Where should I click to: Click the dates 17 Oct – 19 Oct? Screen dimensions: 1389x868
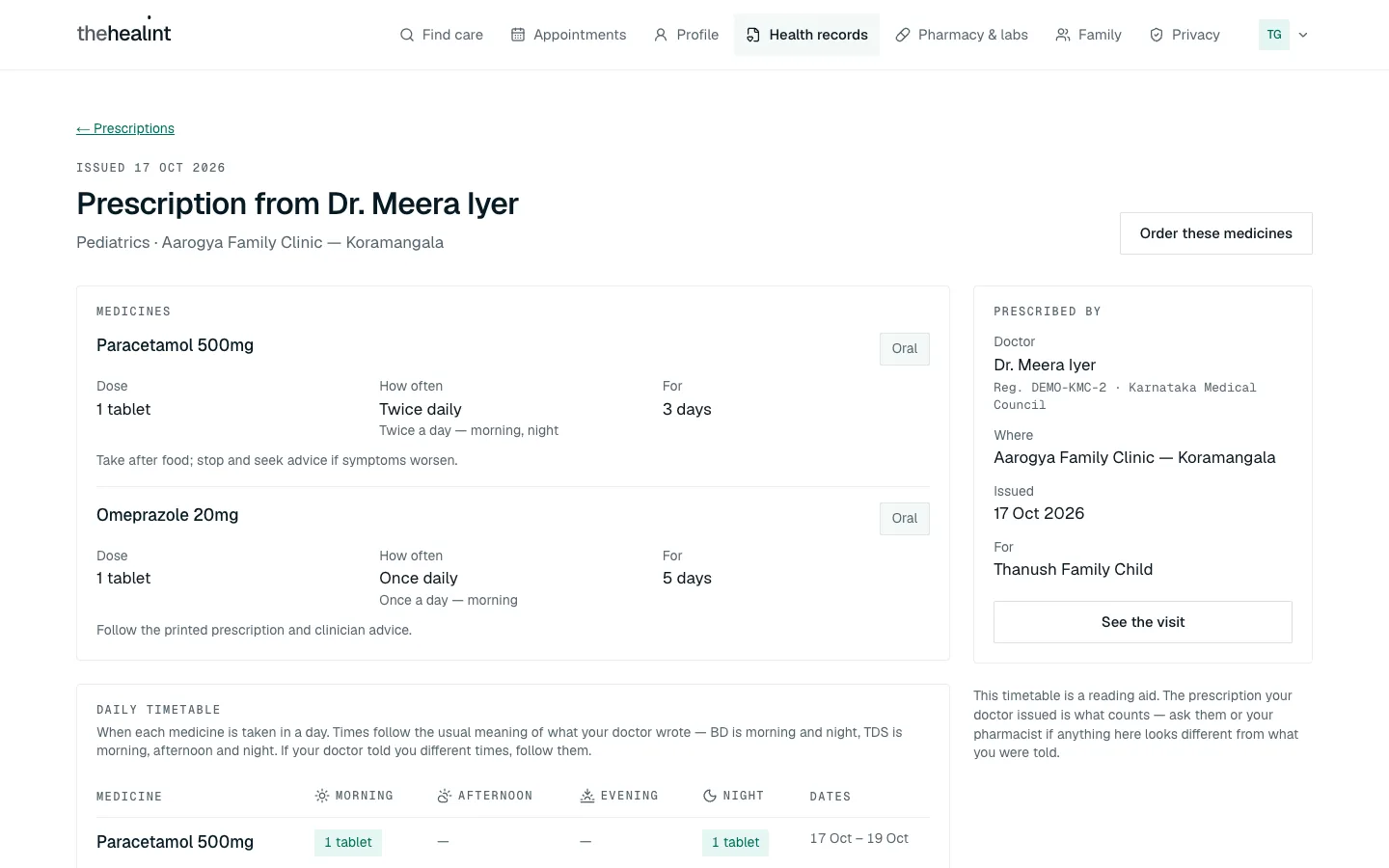859,839
